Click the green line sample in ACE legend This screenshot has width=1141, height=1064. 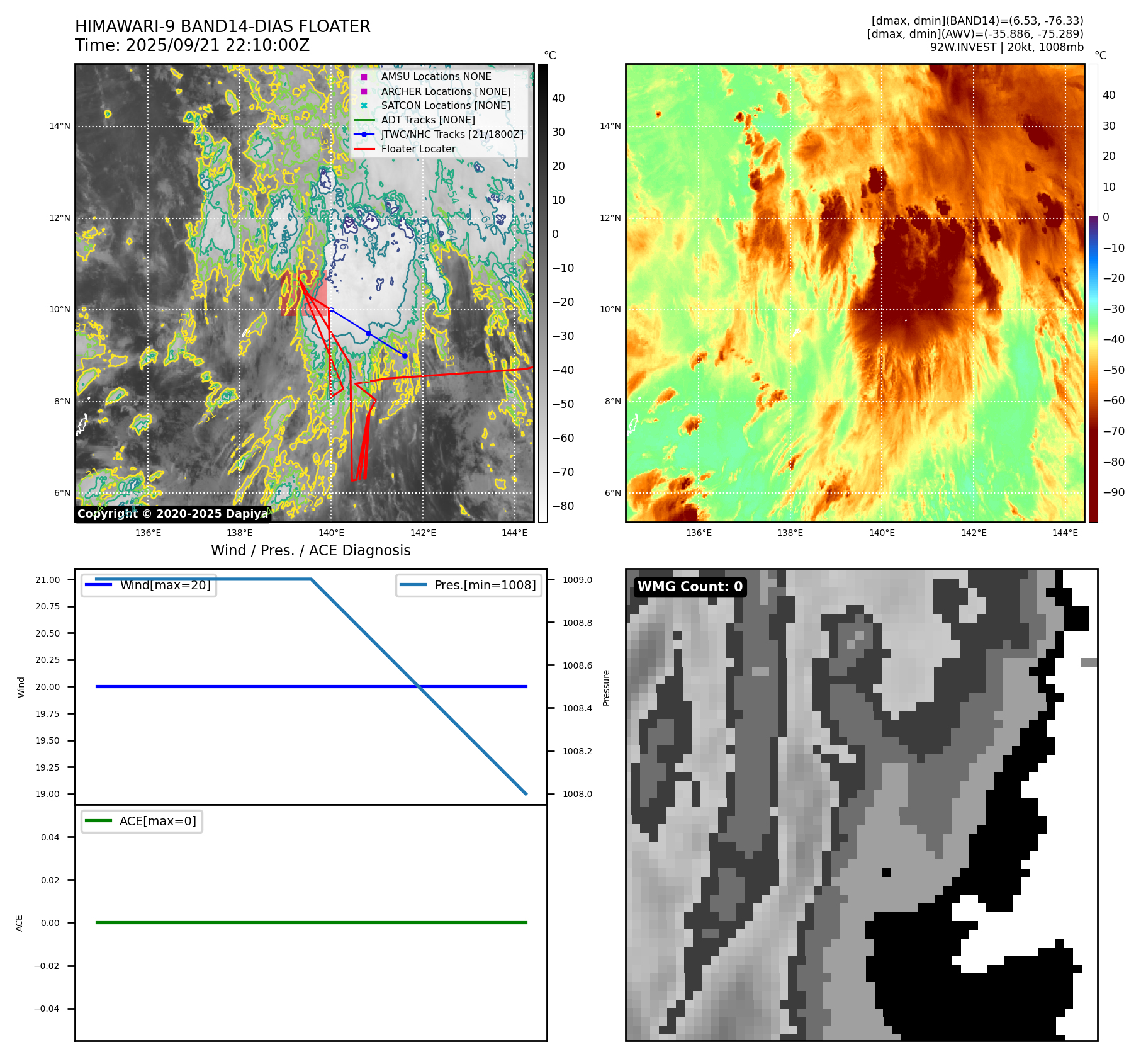coord(98,821)
